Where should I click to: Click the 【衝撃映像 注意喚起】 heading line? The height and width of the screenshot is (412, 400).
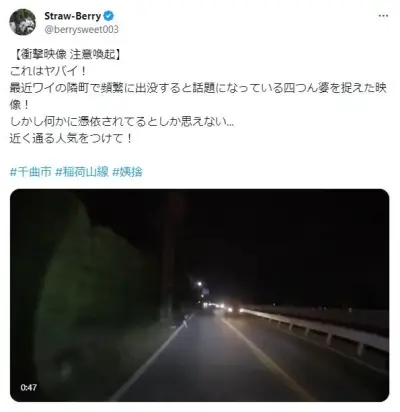[65, 54]
